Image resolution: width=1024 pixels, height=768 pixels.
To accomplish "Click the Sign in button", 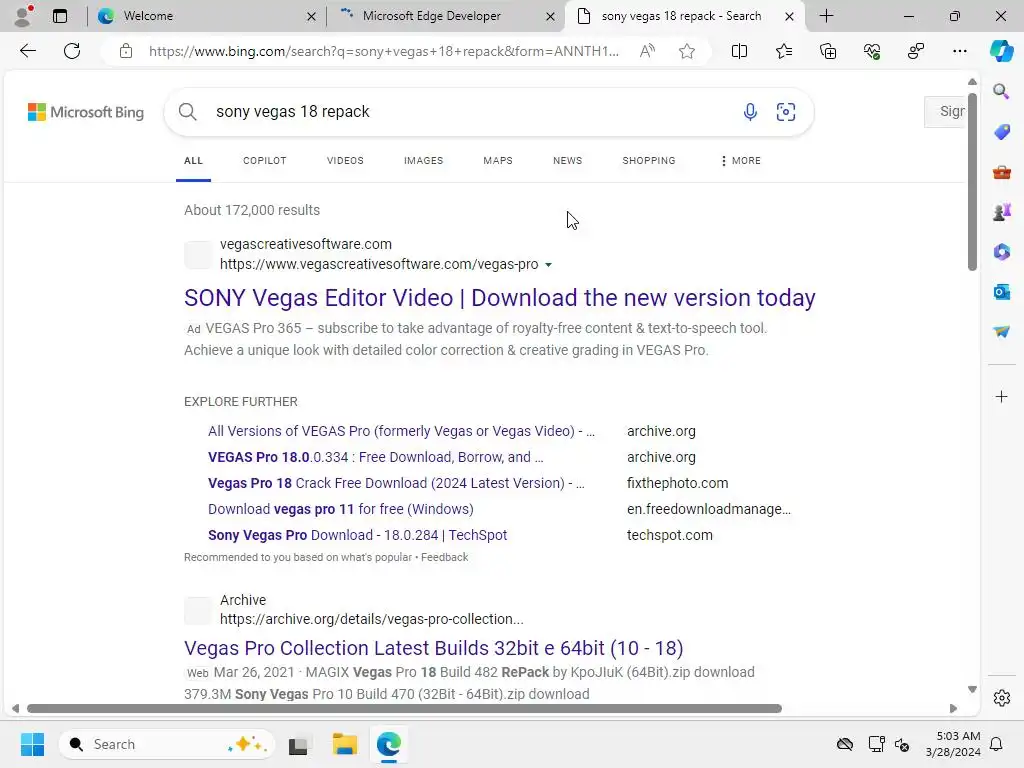I will 946,112.
